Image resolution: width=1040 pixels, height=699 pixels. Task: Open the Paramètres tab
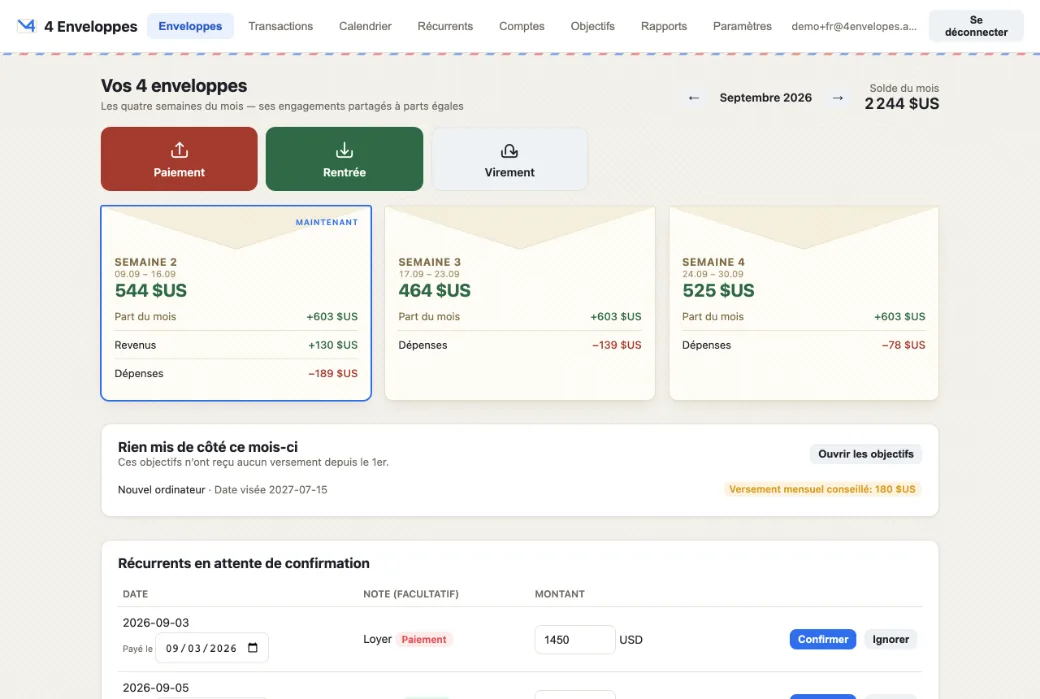tap(742, 26)
